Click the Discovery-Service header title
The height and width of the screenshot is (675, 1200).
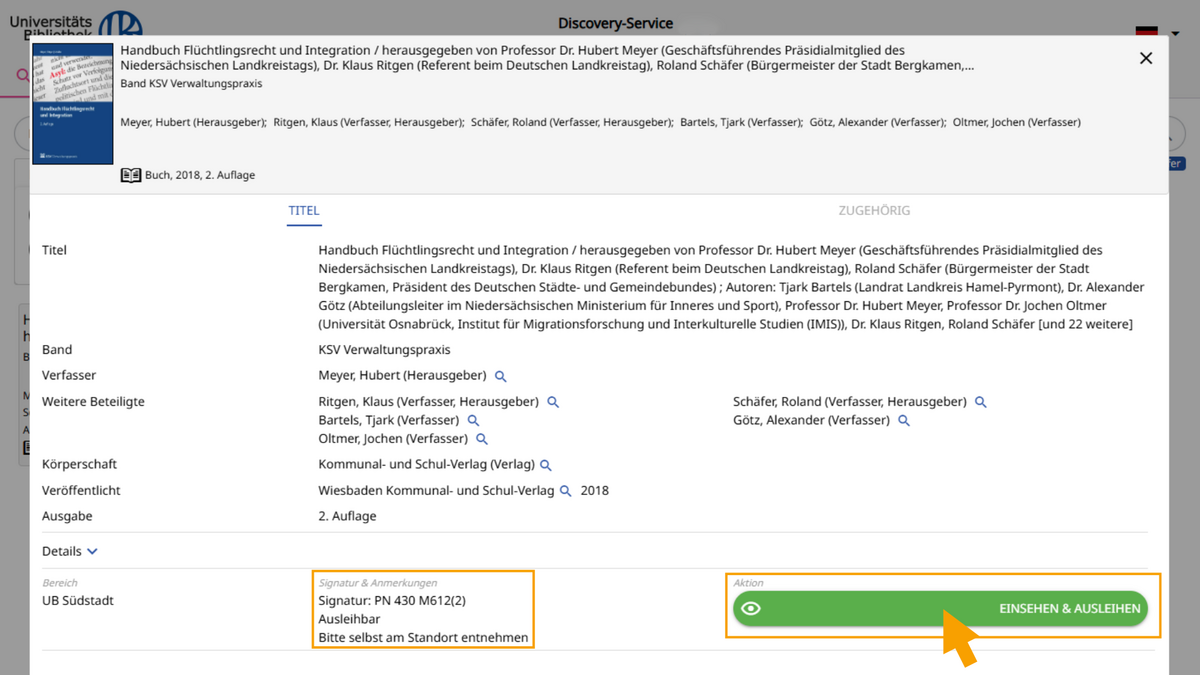click(615, 23)
